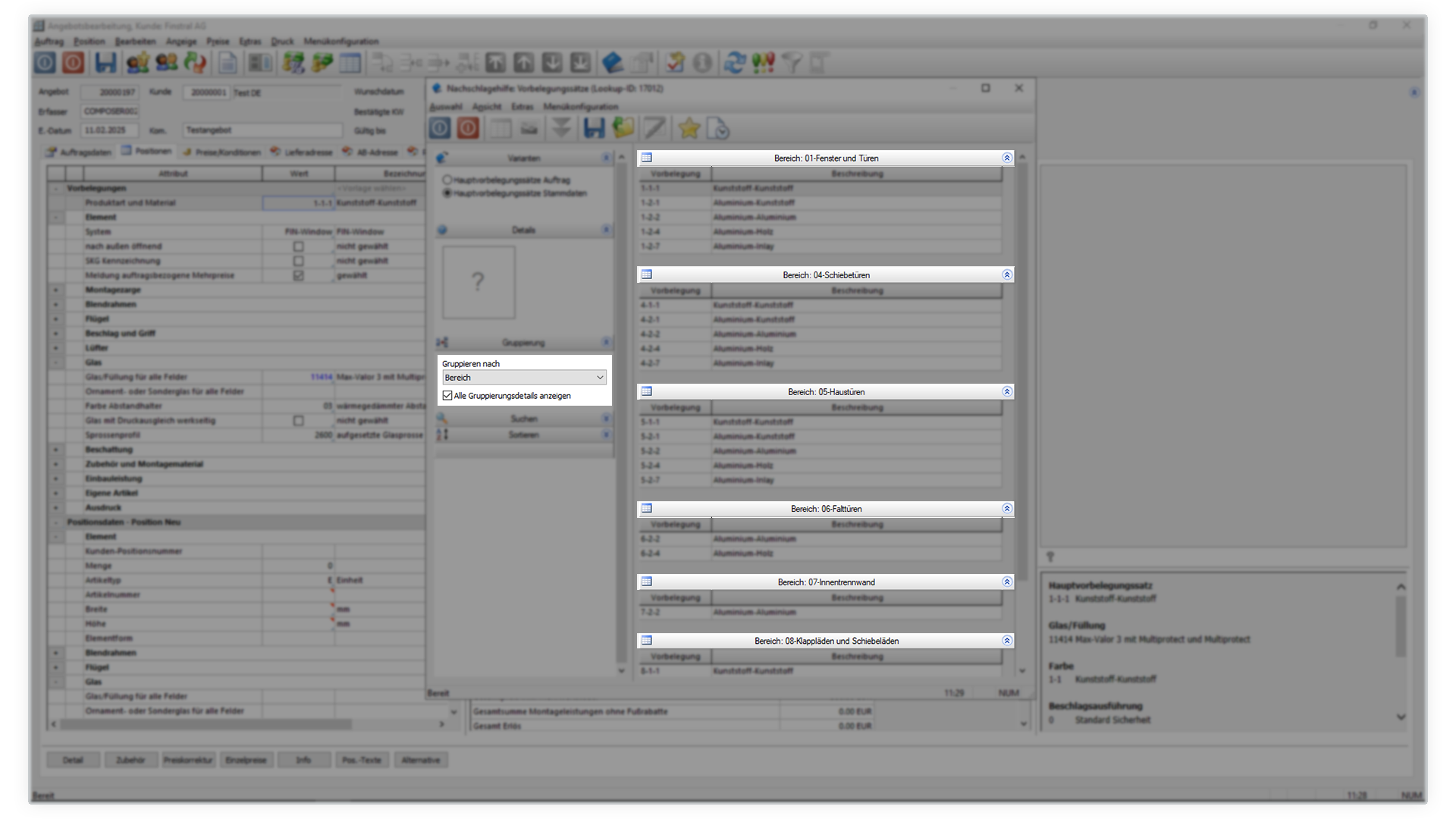Click the Kom. field containing Testangebot

(262, 130)
